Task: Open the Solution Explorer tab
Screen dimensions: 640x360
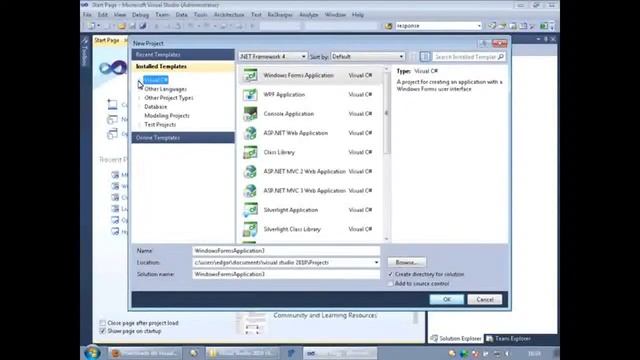Action: point(456,338)
